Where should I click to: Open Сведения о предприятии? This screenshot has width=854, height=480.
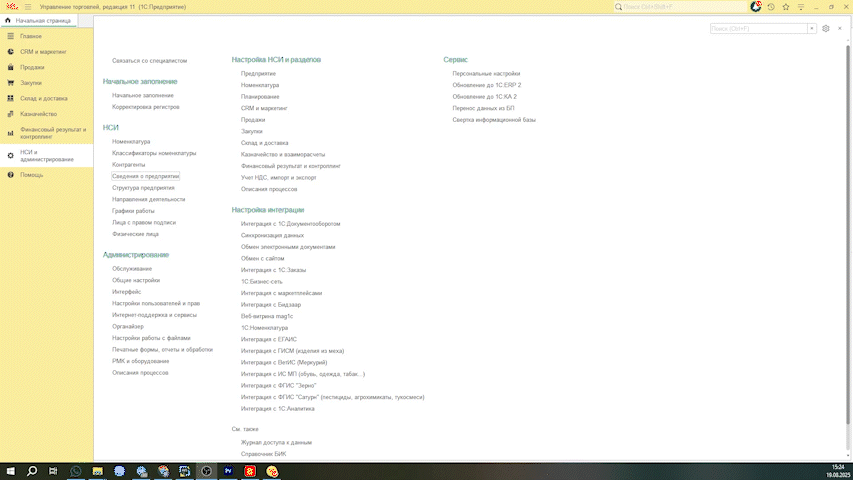pyautogui.click(x=145, y=176)
